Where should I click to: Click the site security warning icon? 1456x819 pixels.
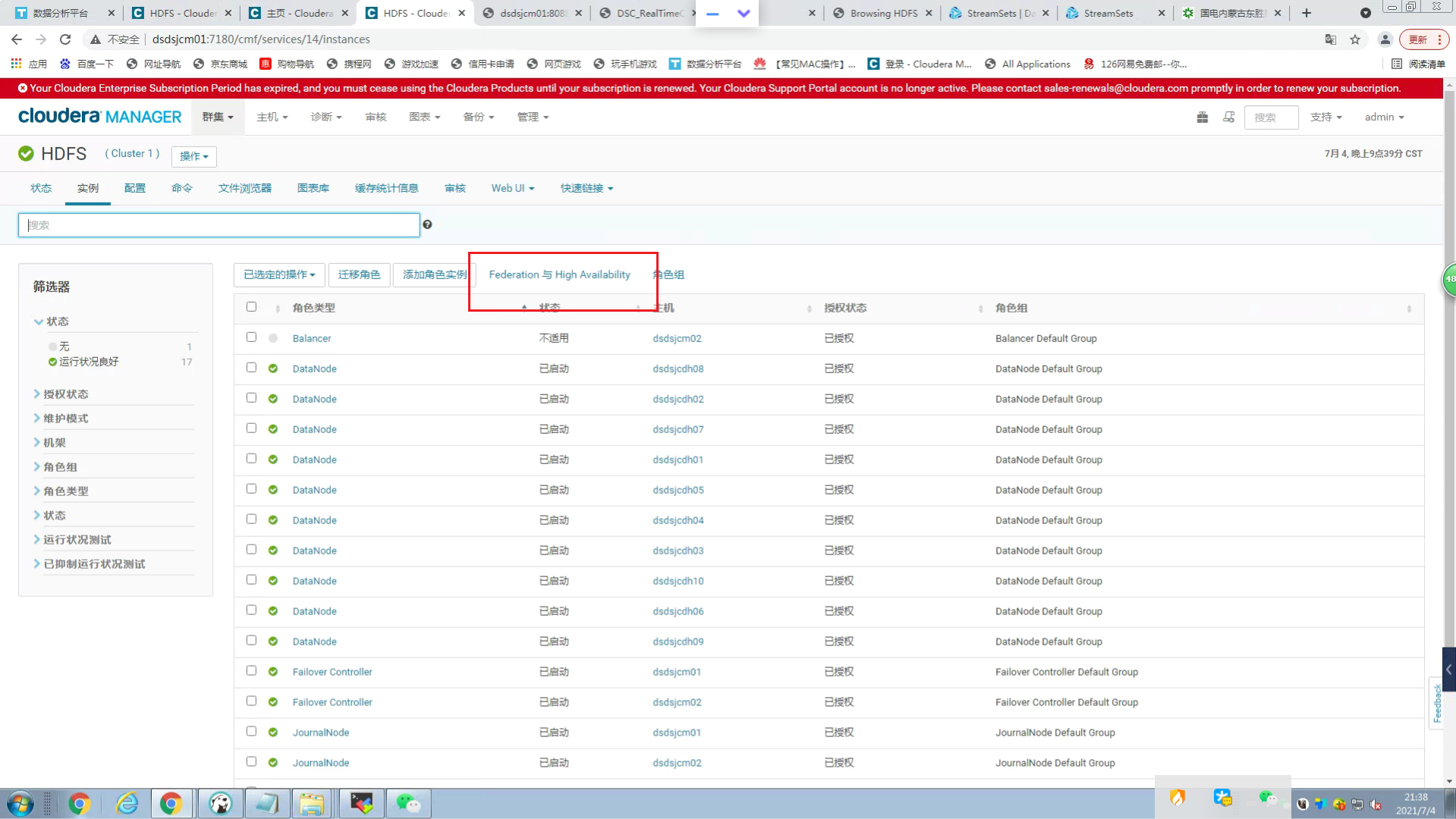(95, 39)
